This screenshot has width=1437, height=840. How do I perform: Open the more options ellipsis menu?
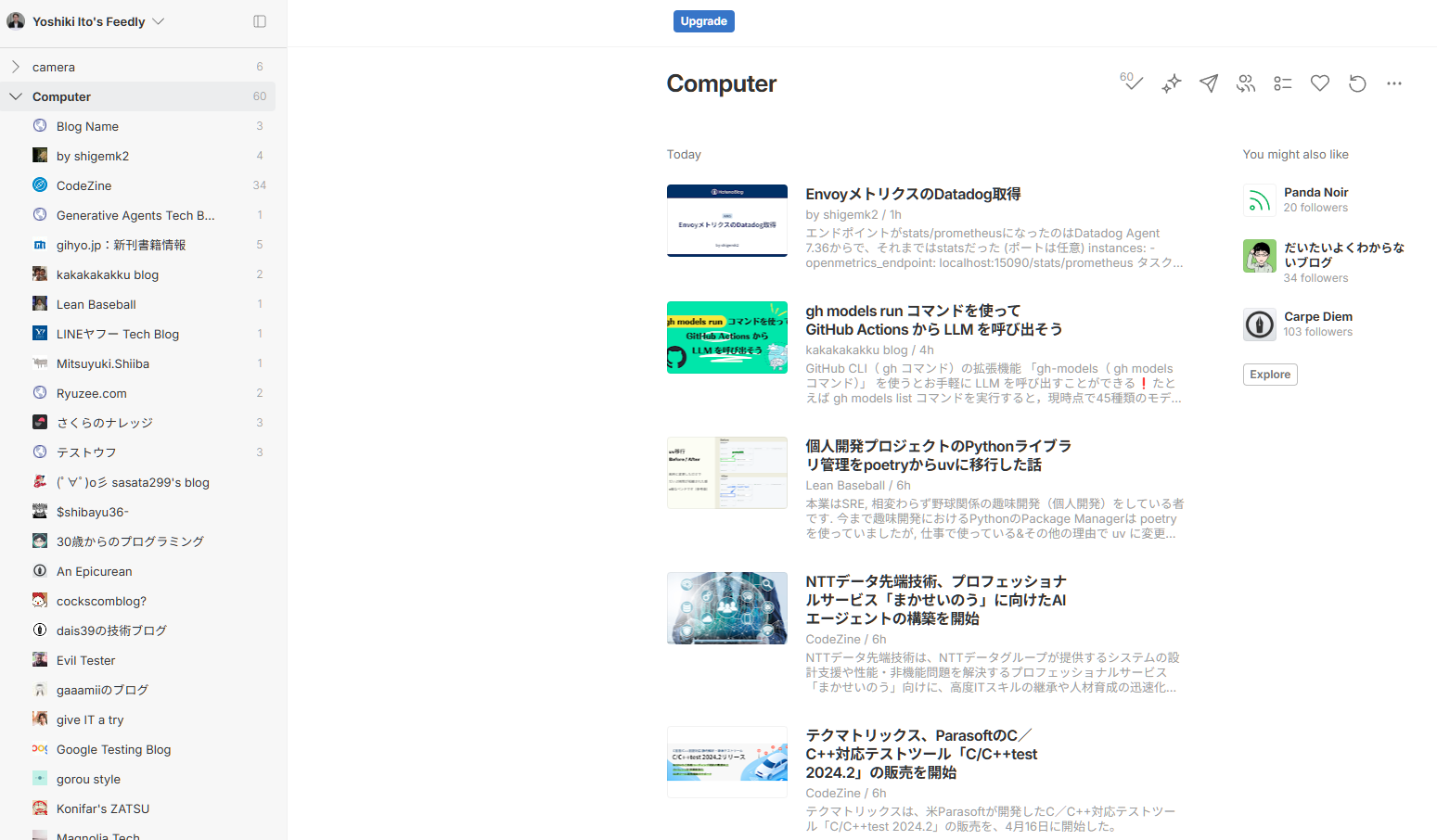tap(1394, 83)
